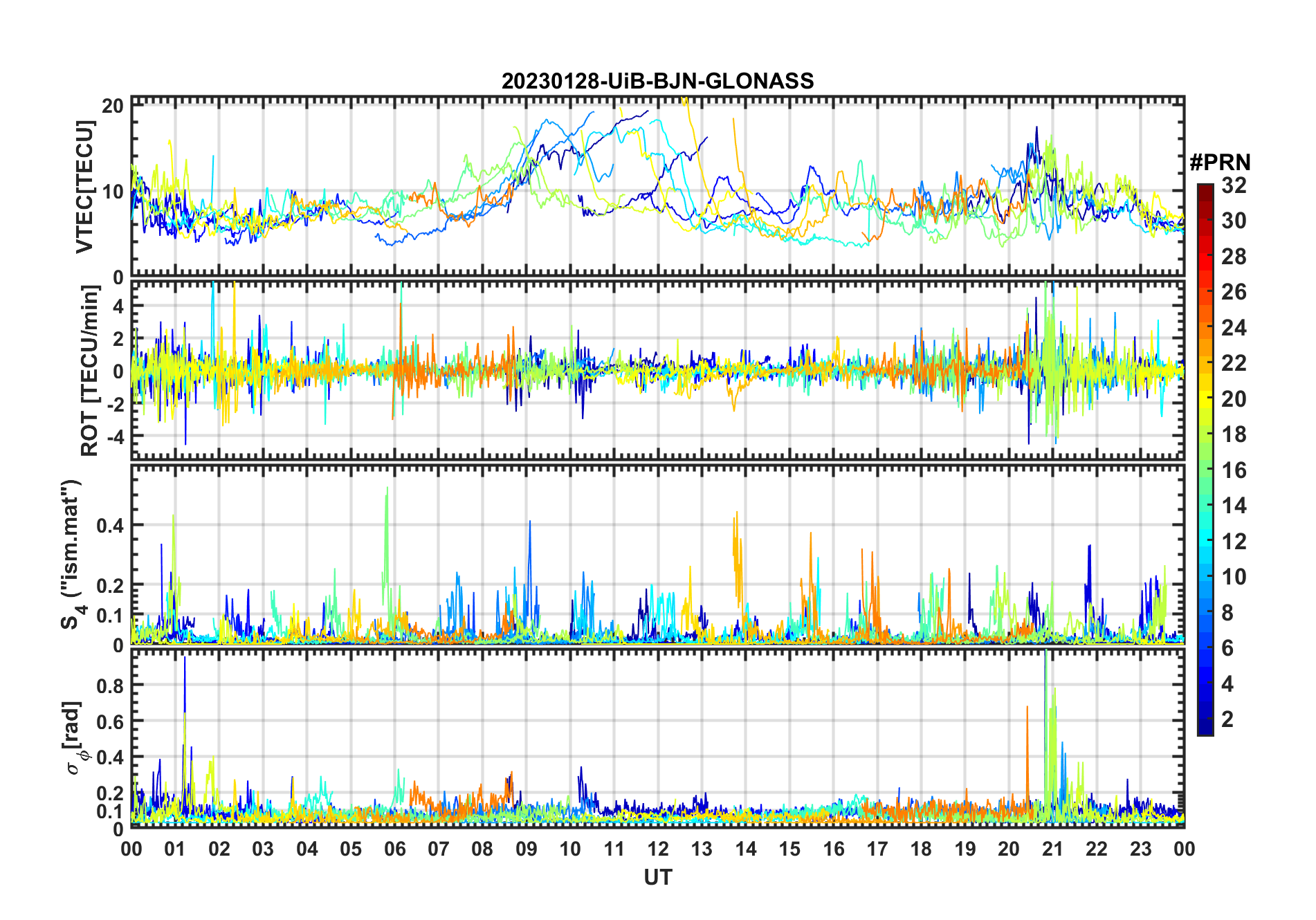This screenshot has height=920, width=1316.
Task: Click colorbar tick label 16
Action: (1234, 470)
